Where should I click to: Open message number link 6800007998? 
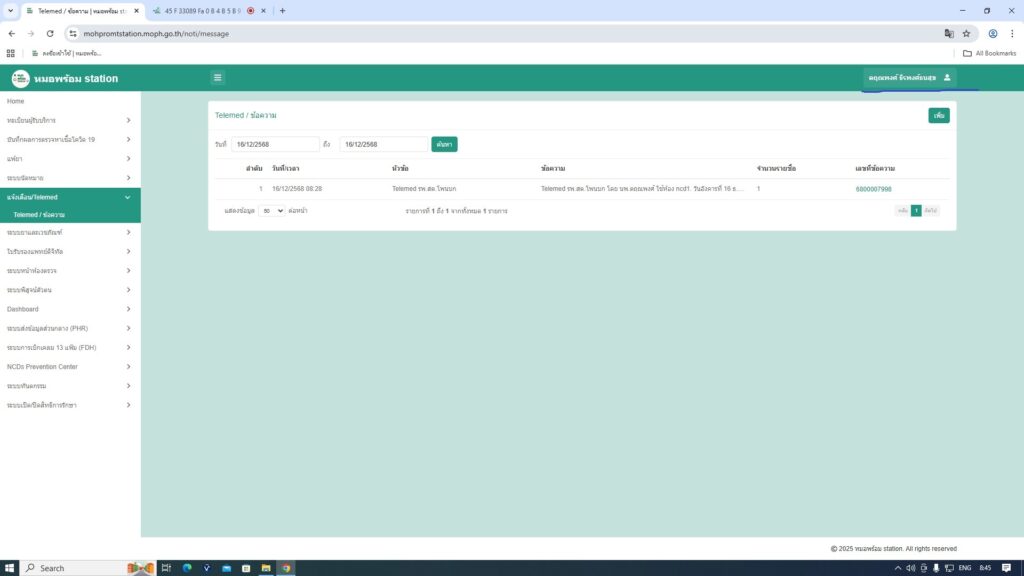[x=873, y=189]
